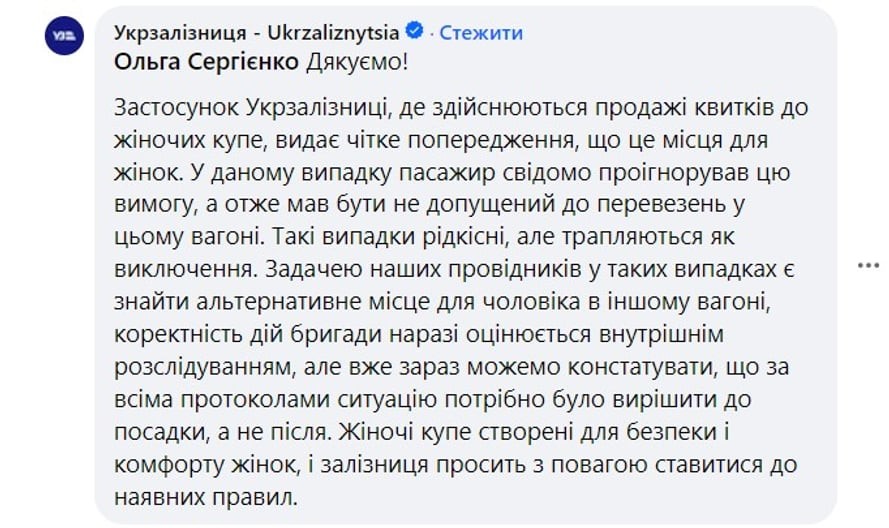Click the phrase "комфорту жінок"

(206, 464)
